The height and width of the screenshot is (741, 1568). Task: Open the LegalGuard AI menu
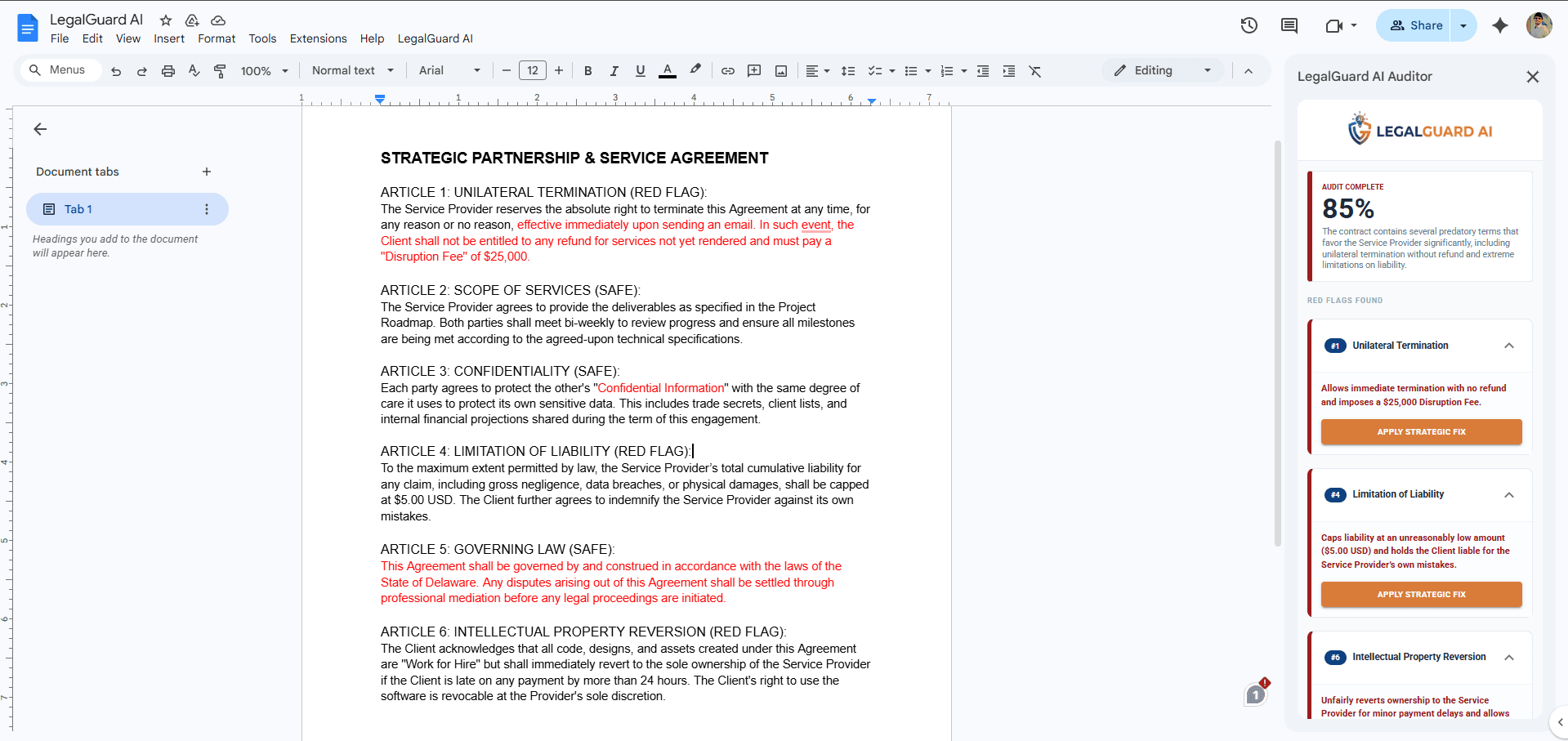[436, 38]
